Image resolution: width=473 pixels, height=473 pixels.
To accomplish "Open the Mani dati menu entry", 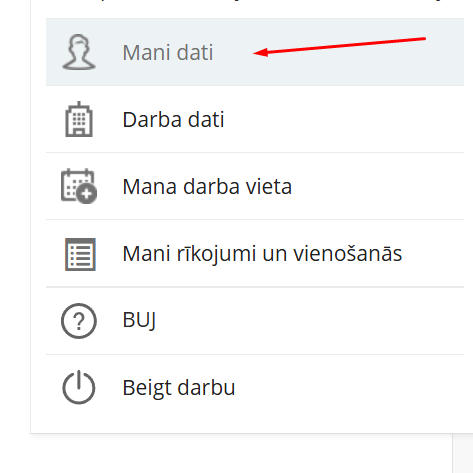I will click(255, 52).
